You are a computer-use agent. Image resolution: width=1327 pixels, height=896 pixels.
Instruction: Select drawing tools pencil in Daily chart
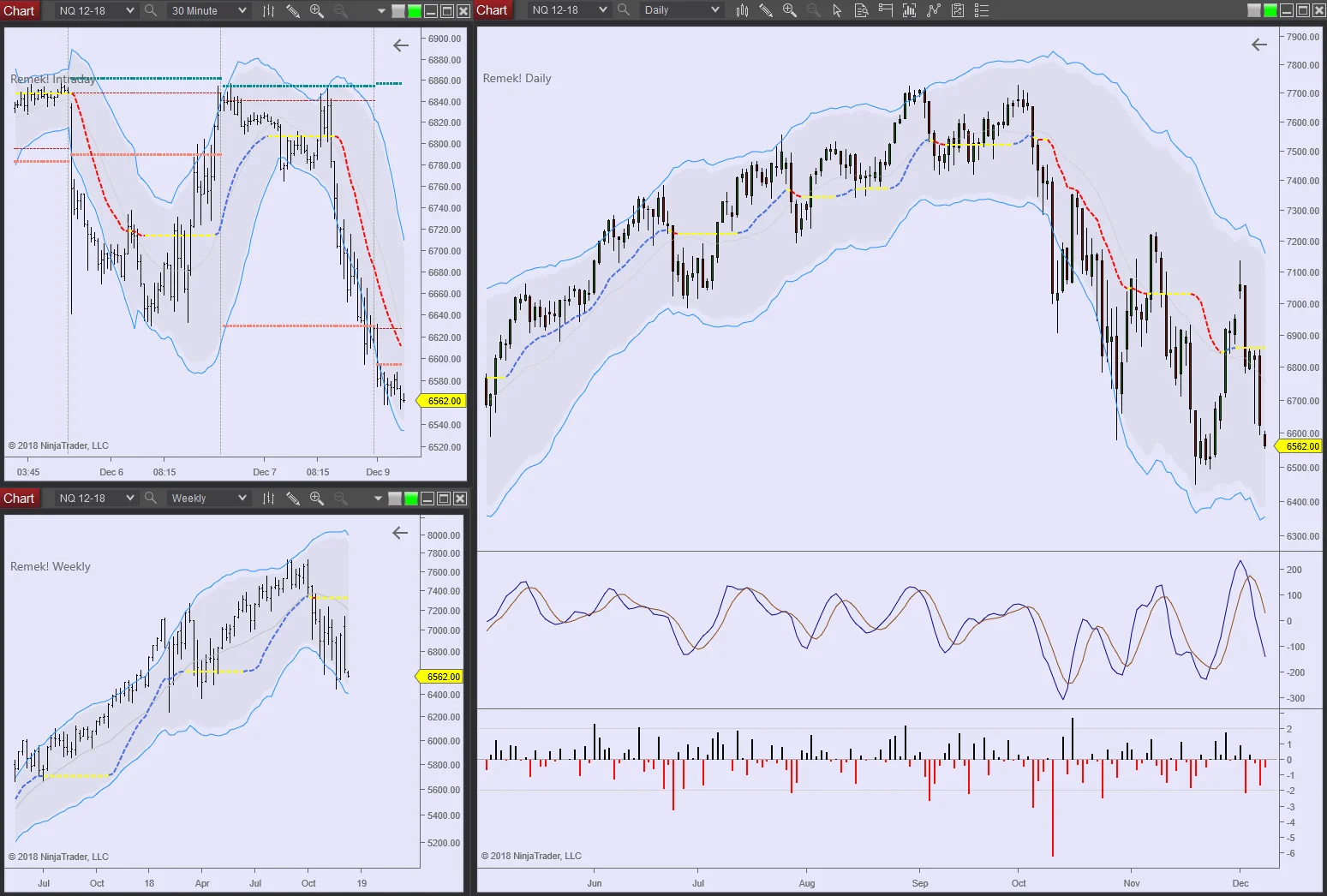pos(766,10)
